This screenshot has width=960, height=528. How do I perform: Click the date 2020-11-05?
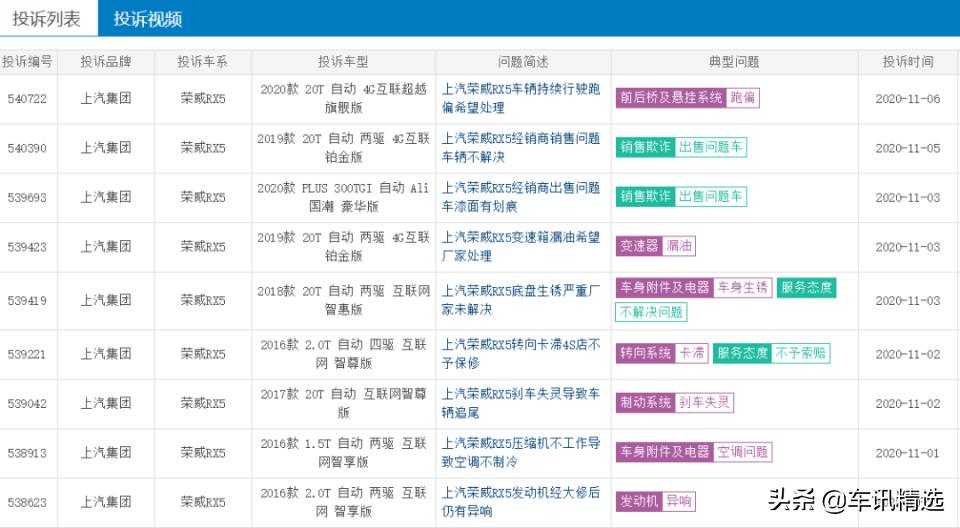coord(908,148)
